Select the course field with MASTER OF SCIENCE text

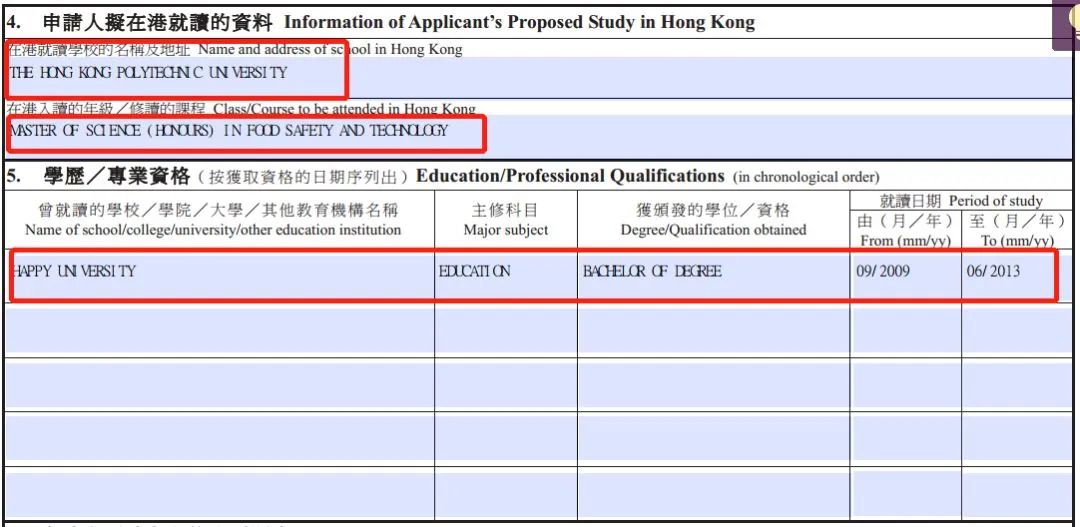tap(540, 135)
